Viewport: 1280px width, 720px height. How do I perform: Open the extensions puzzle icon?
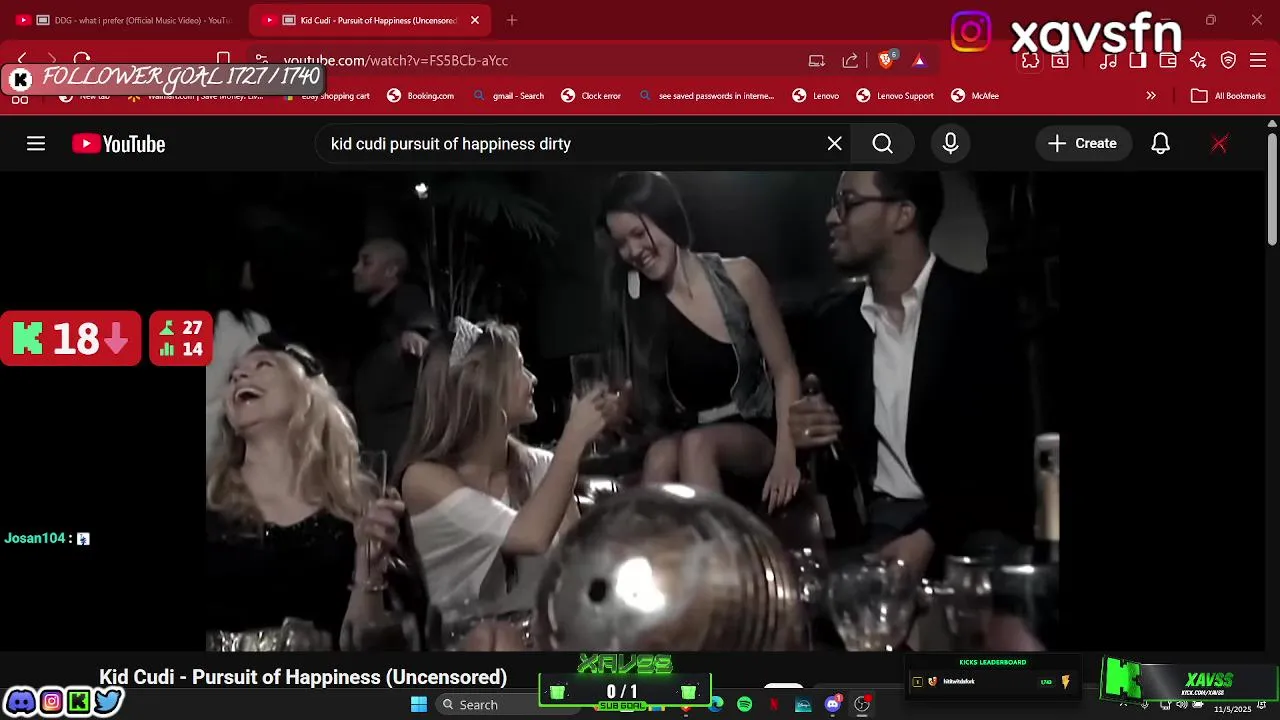(x=1030, y=61)
